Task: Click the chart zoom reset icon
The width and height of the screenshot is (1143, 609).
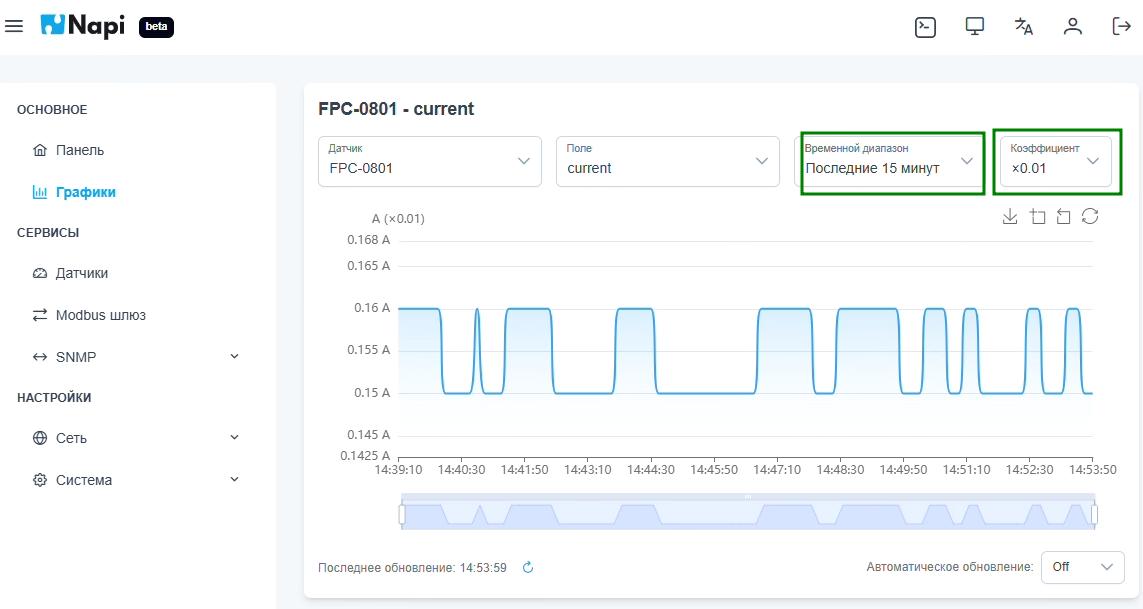Action: point(1063,217)
